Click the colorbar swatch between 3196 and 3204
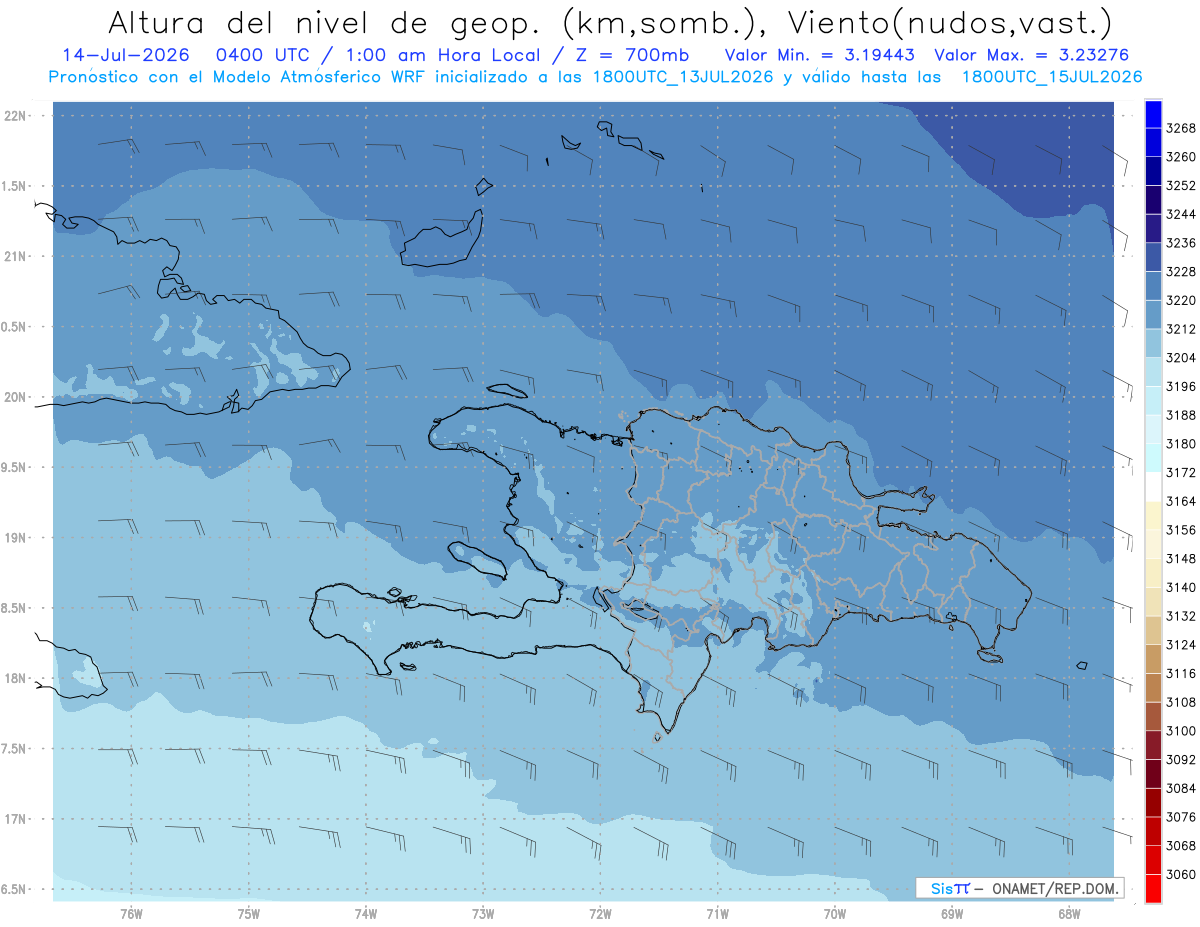The height and width of the screenshot is (927, 1200). tap(1153, 372)
